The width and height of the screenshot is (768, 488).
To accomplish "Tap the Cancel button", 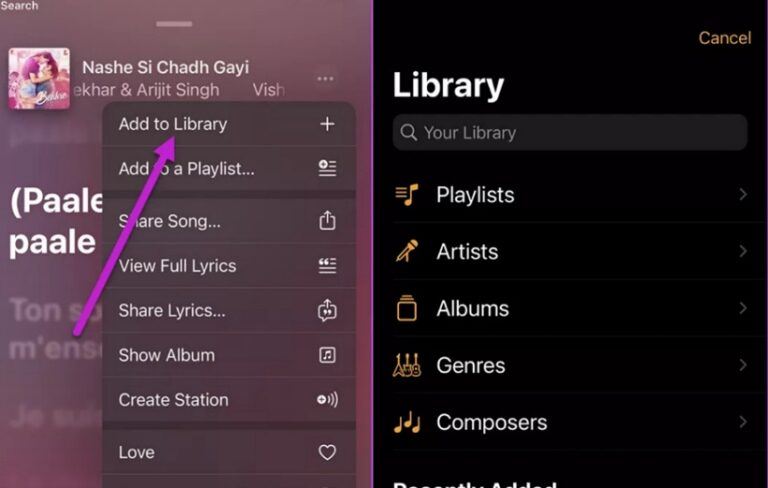I will (724, 38).
